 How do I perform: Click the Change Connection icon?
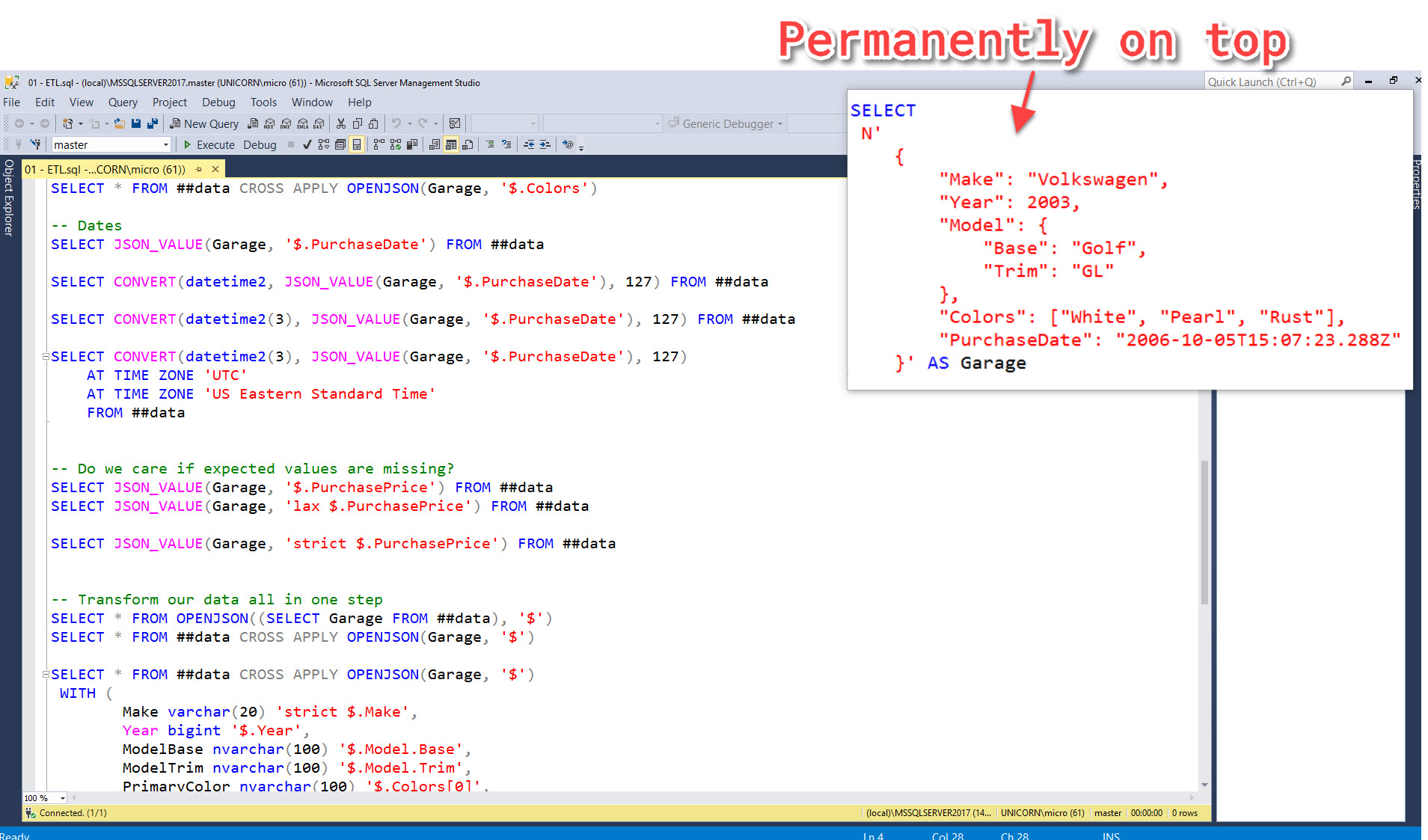[x=35, y=144]
